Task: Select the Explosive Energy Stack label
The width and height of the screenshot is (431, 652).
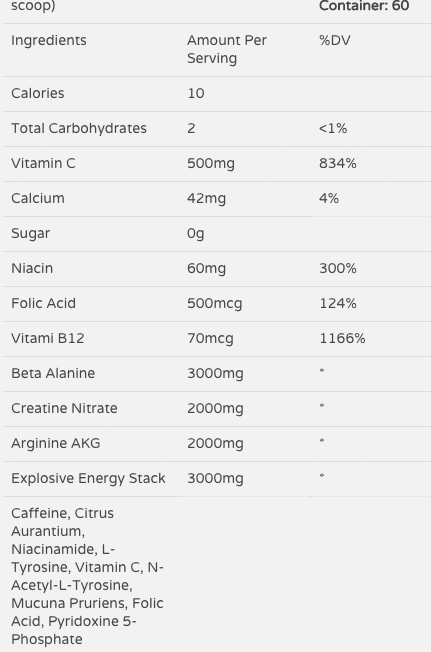Action: click(x=88, y=478)
